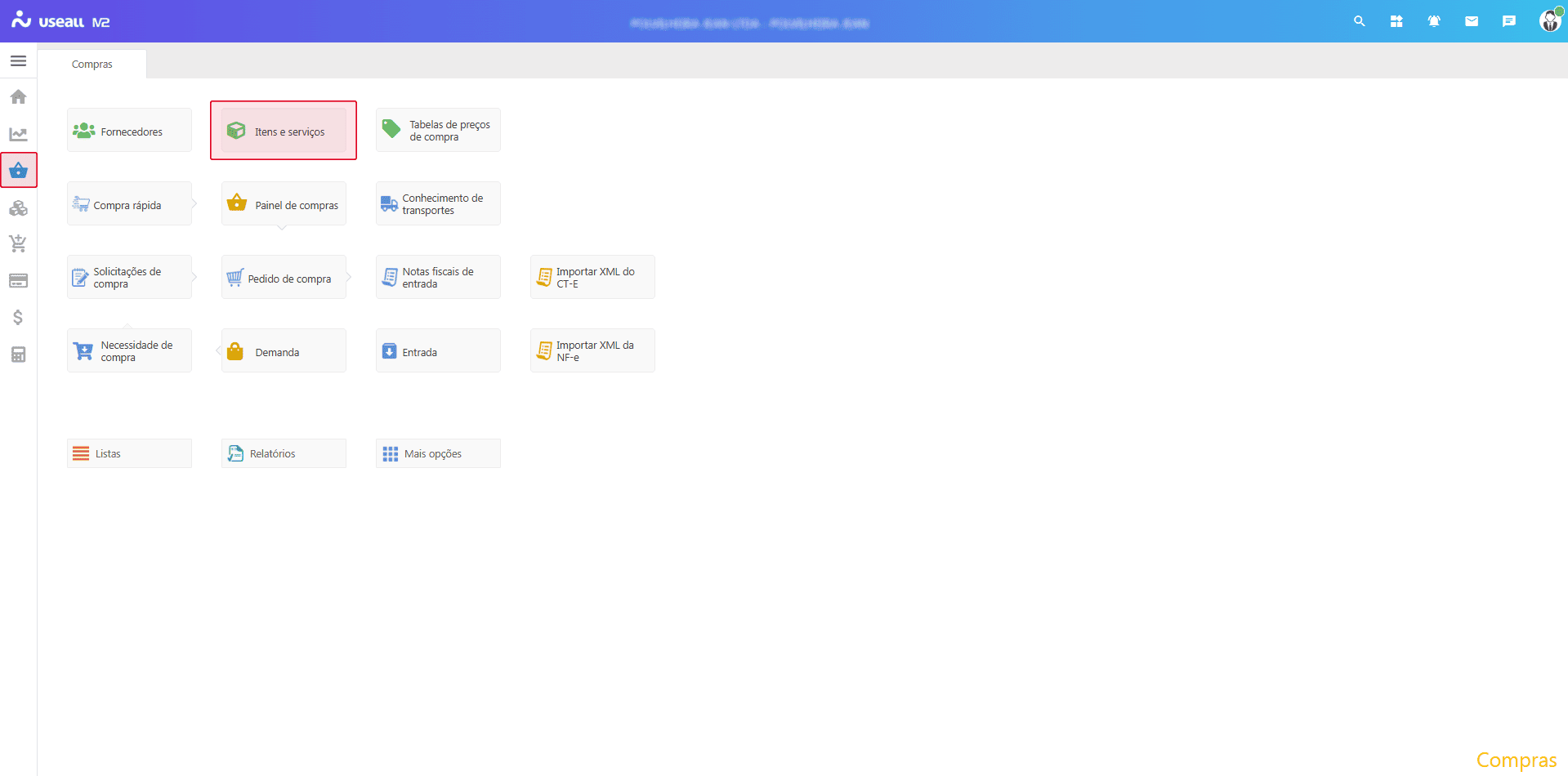Open the mail envelope icon
This screenshot has width=1568, height=776.
pyautogui.click(x=1471, y=21)
